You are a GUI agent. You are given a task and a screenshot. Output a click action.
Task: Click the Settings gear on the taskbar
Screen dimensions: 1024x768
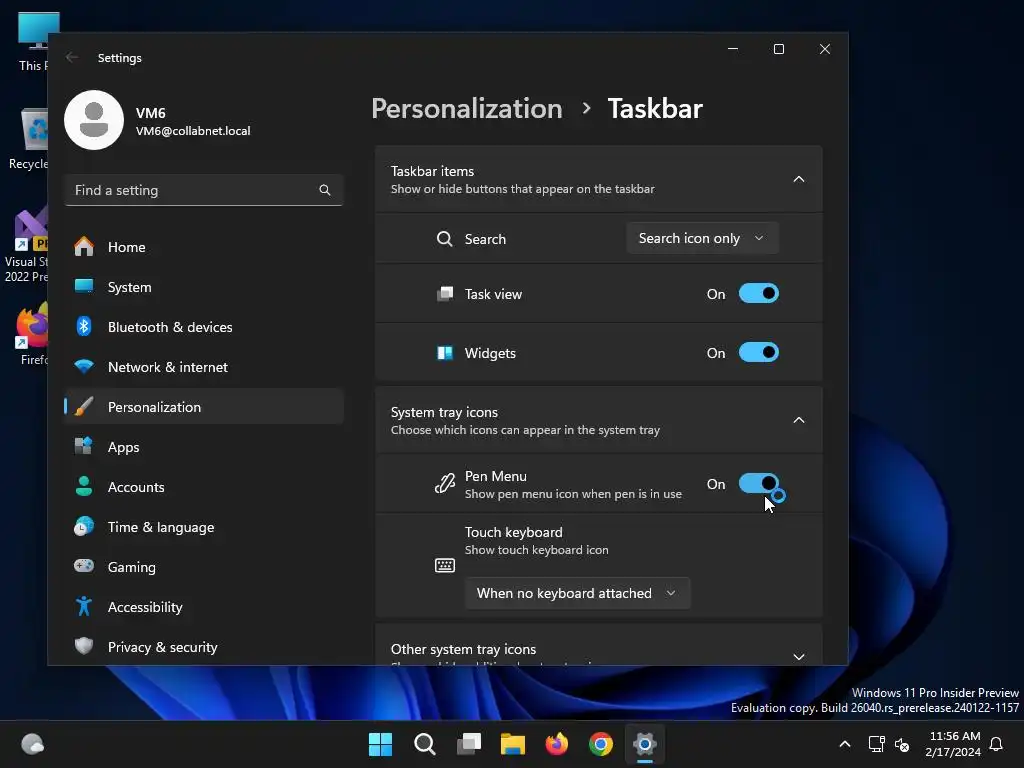click(645, 744)
